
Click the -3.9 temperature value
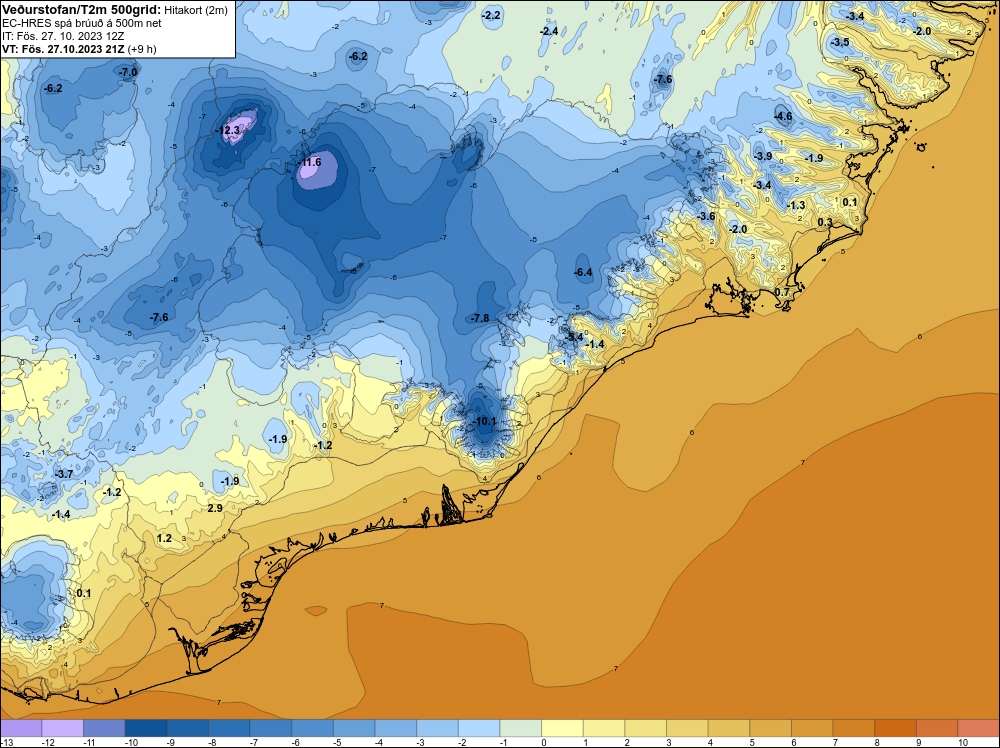click(x=763, y=156)
